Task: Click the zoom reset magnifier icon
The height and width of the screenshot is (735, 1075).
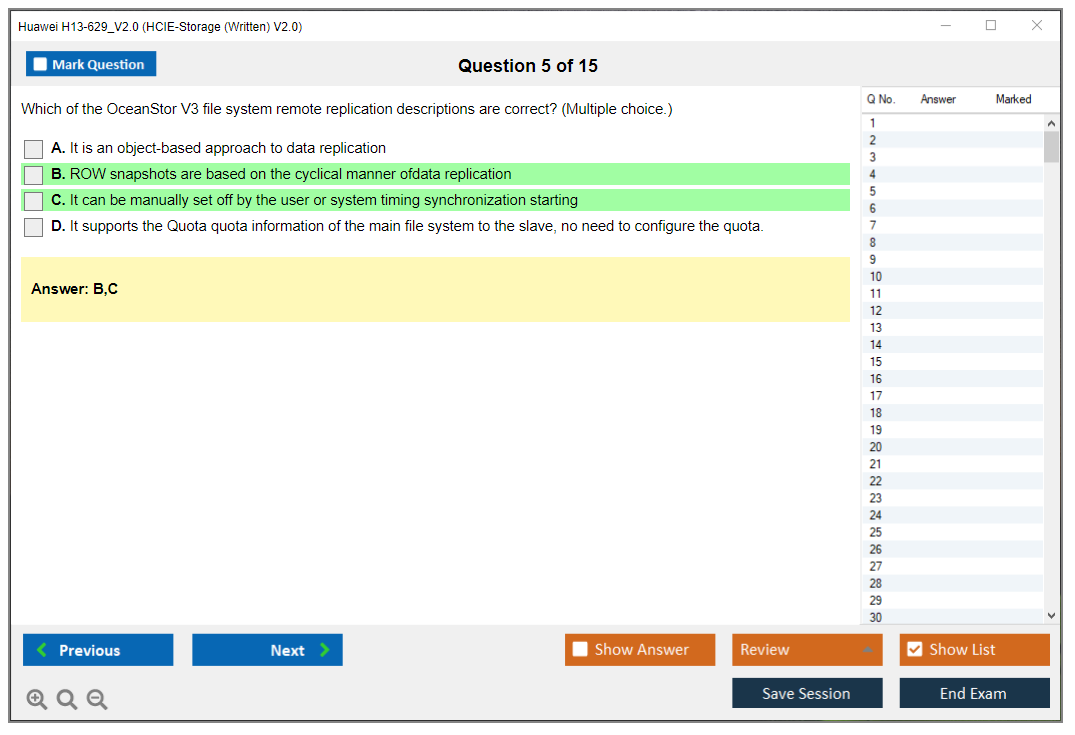Action: point(67,700)
